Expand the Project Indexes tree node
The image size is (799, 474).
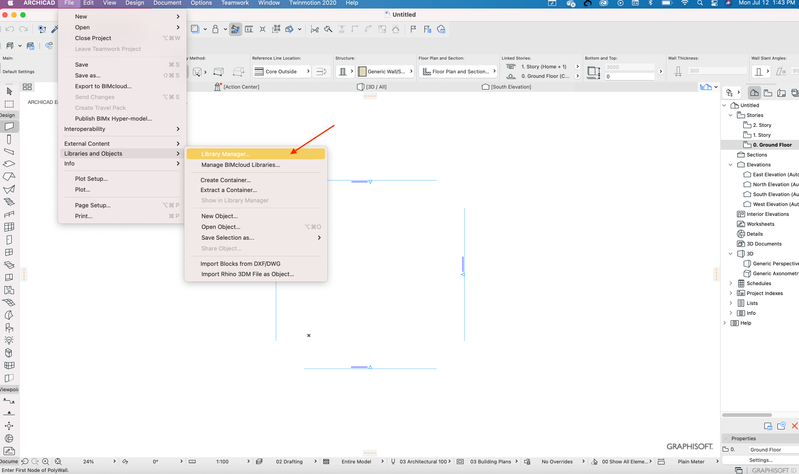click(x=730, y=293)
